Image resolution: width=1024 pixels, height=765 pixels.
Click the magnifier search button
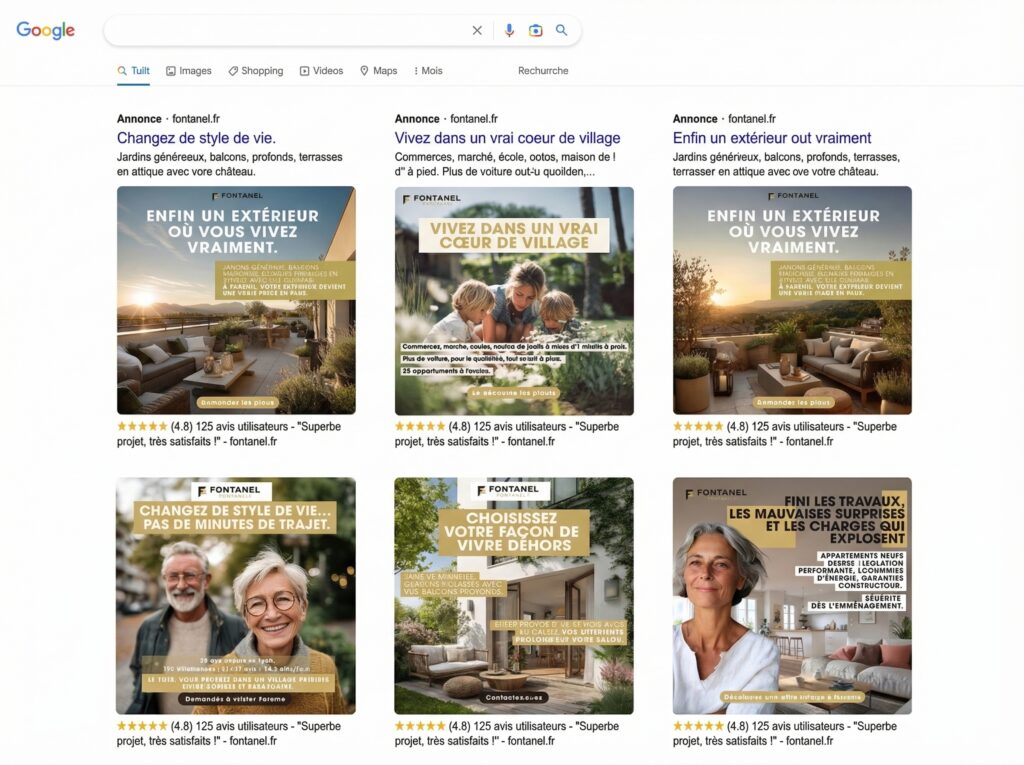[x=562, y=30]
